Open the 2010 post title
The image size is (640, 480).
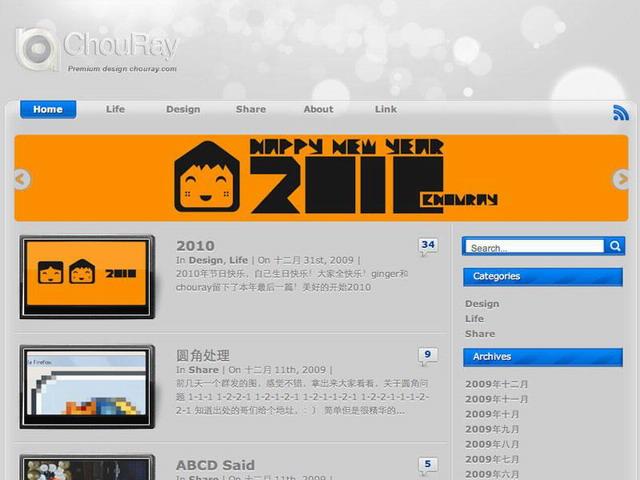(196, 246)
